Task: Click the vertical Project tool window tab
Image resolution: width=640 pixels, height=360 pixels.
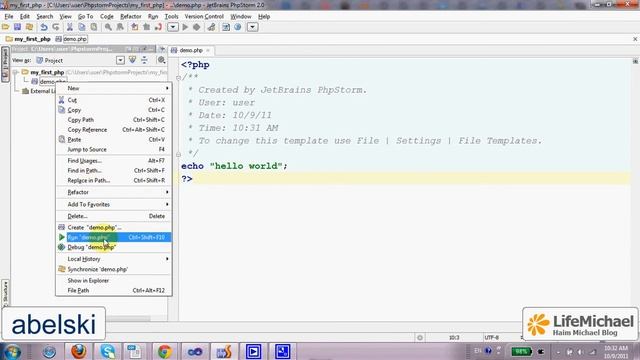Action: [5, 64]
